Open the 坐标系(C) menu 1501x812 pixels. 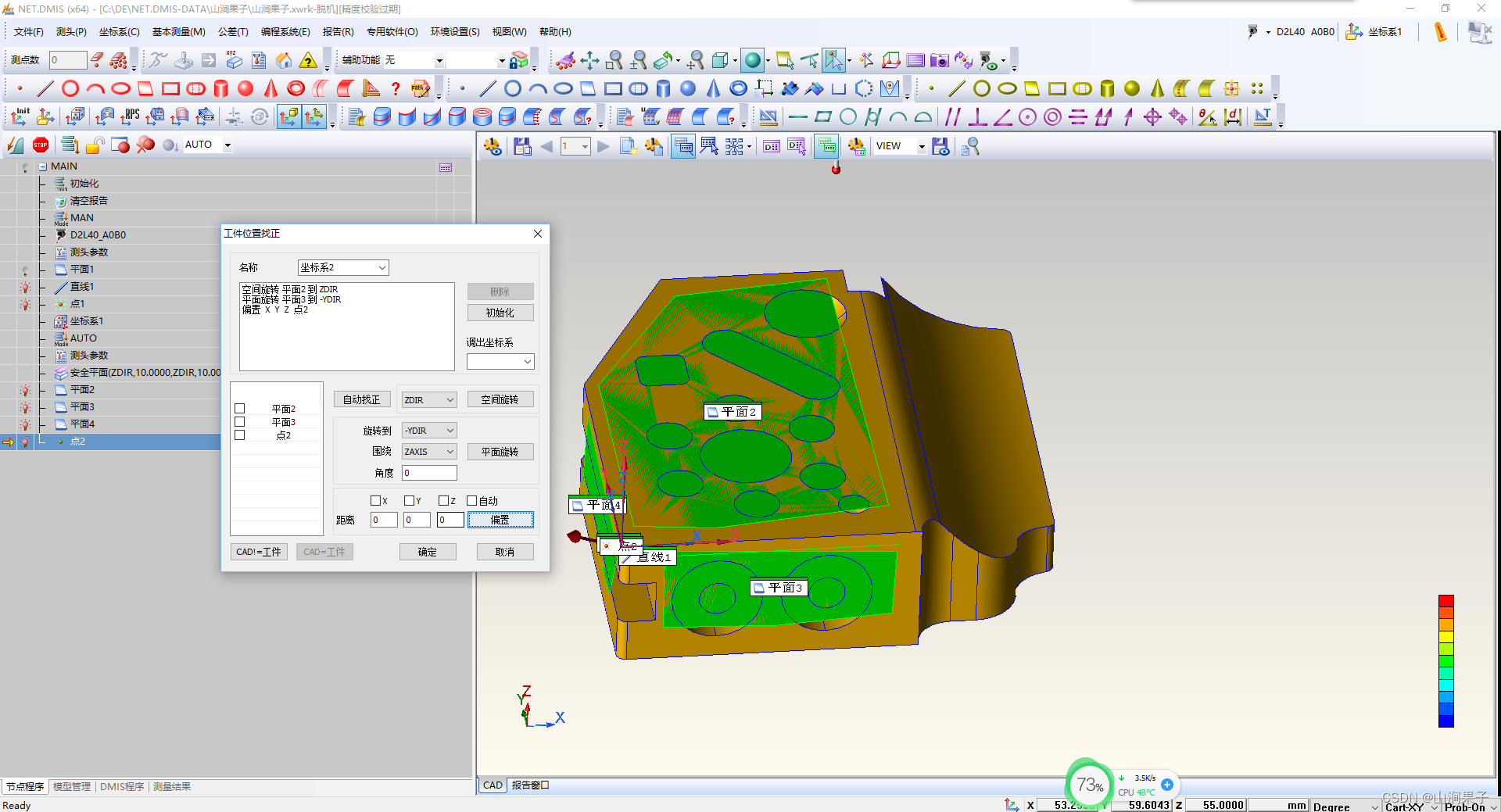(119, 32)
